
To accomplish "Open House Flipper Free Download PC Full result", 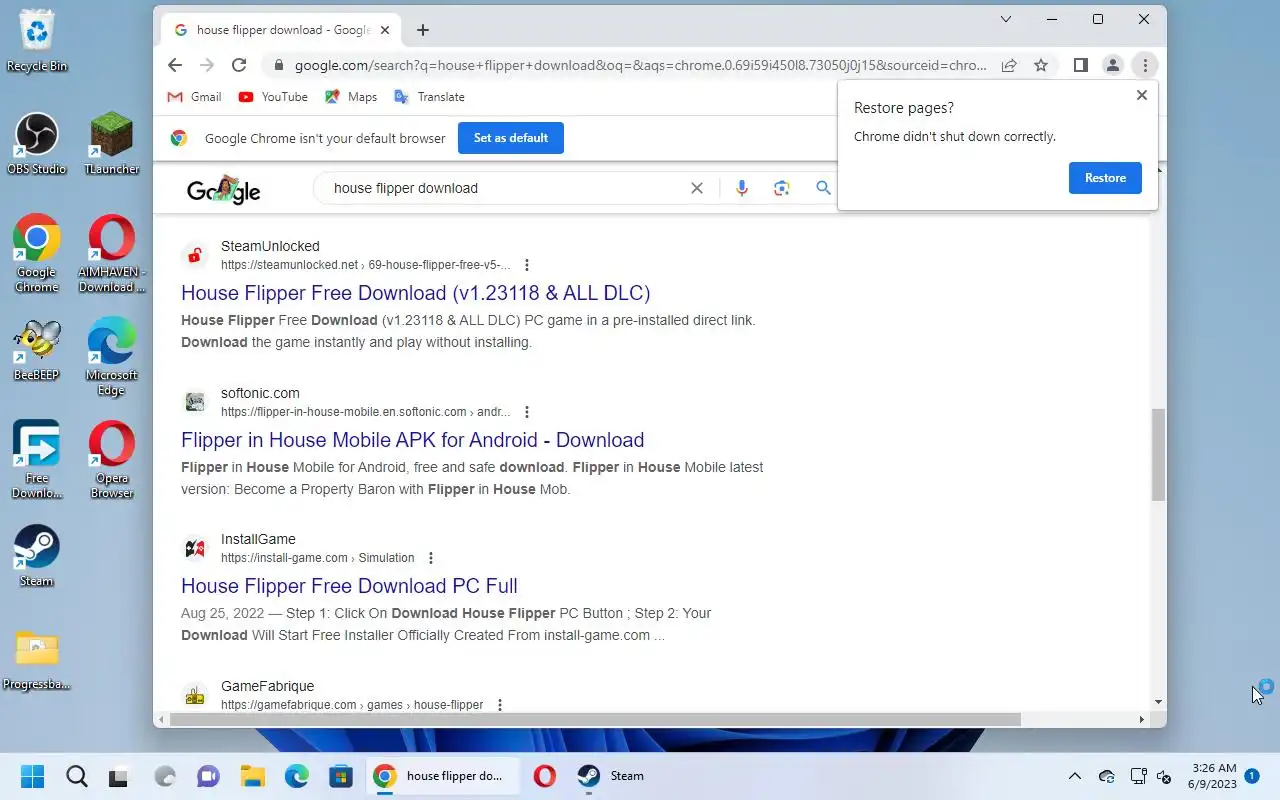I will pos(349,586).
